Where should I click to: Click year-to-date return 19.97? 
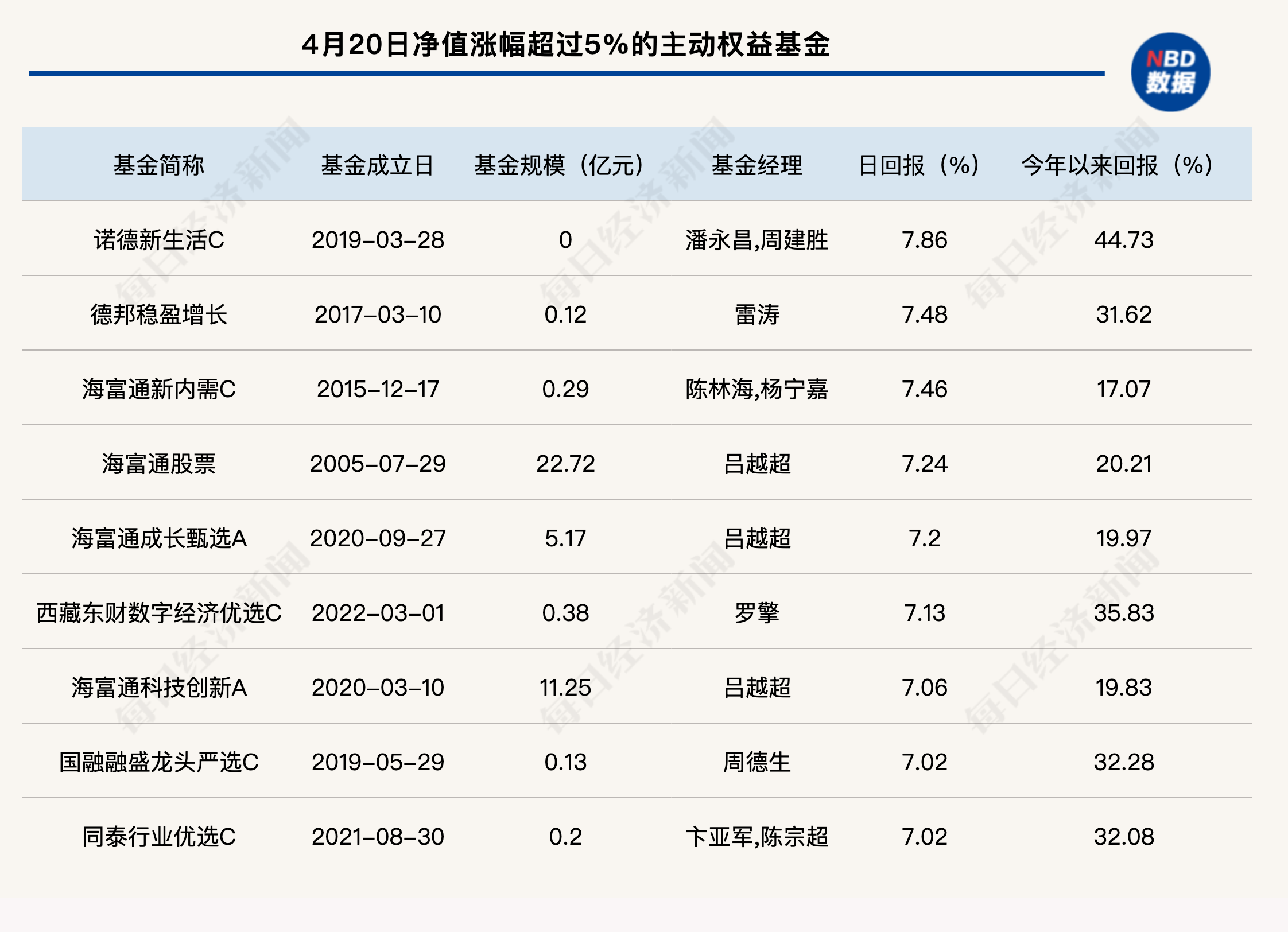[x=1123, y=538]
